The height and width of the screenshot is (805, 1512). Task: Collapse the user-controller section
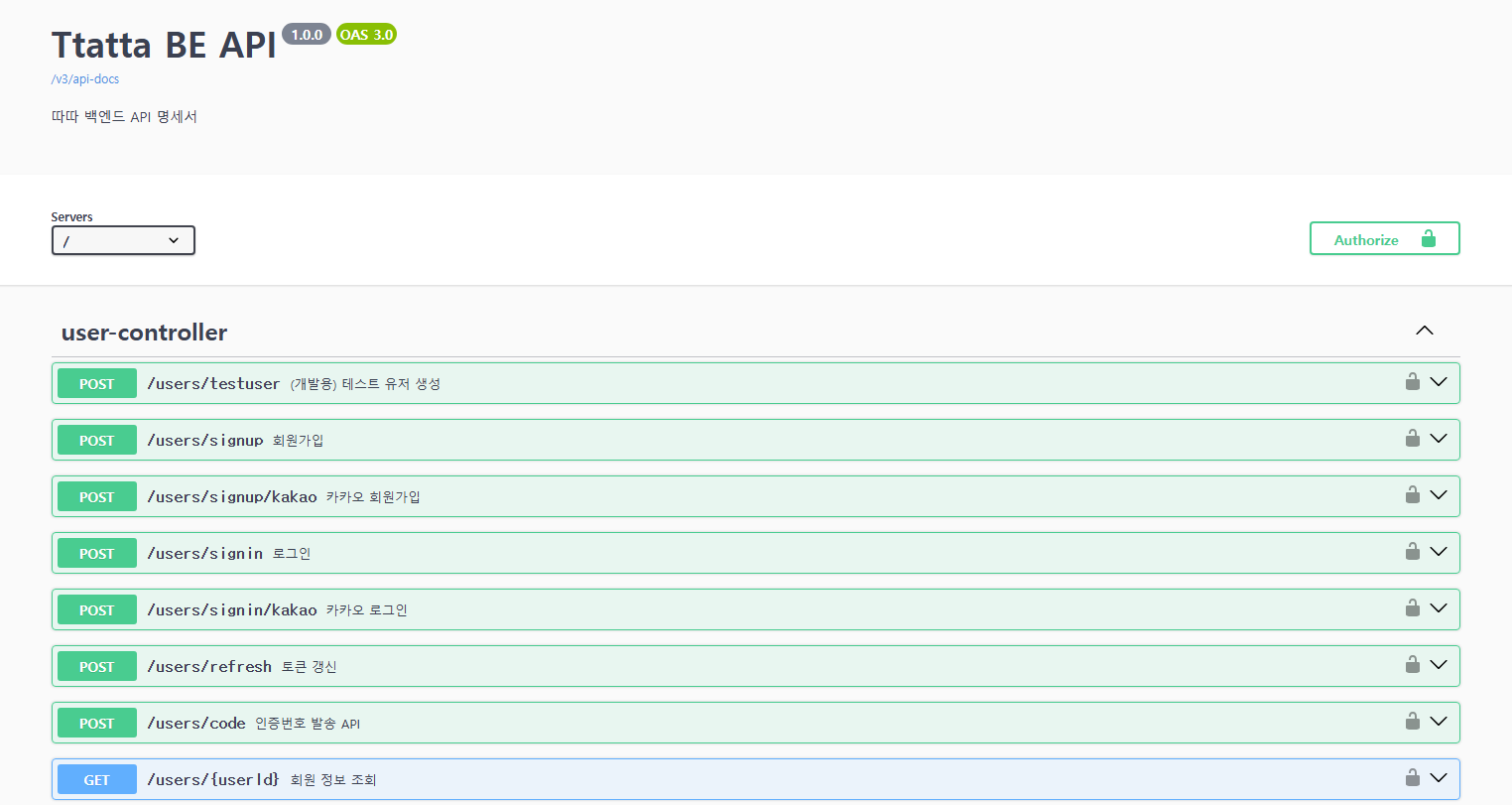point(1425,331)
